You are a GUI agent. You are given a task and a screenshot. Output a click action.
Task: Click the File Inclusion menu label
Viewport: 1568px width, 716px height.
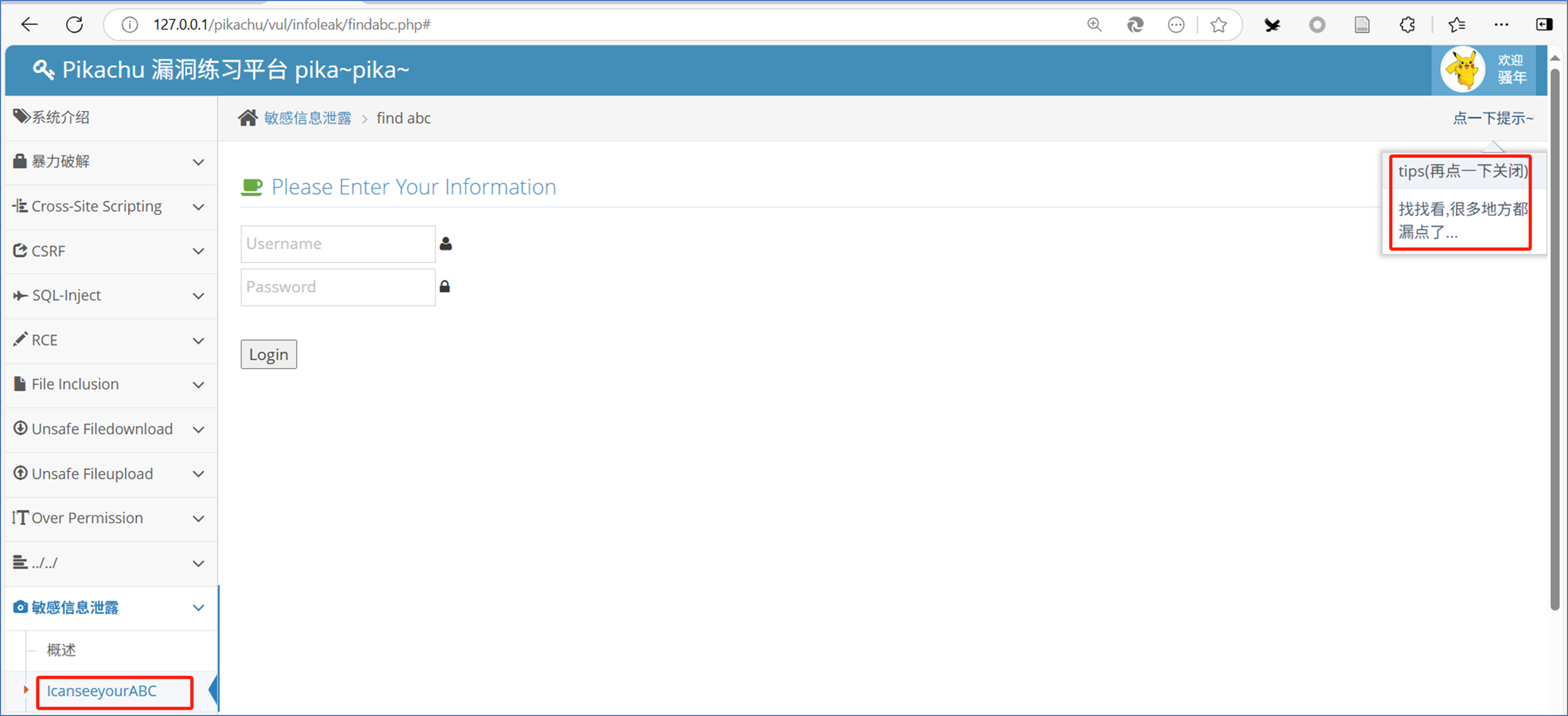(x=75, y=384)
